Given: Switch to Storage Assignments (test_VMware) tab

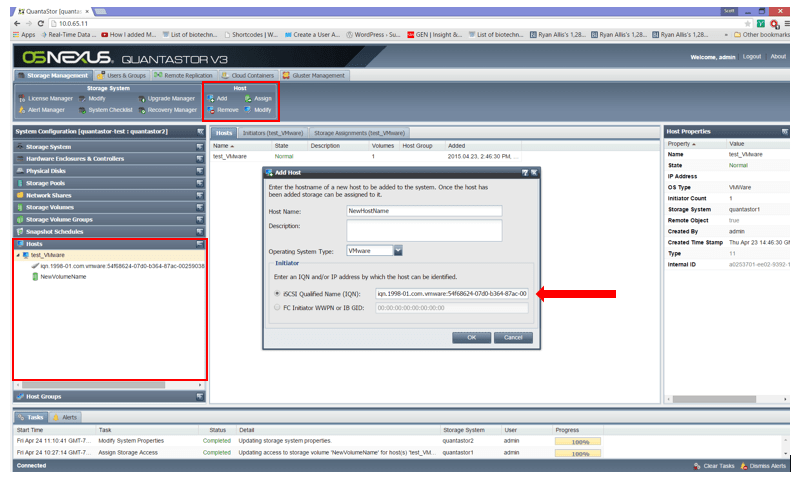Looking at the screenshot, I should click(358, 132).
